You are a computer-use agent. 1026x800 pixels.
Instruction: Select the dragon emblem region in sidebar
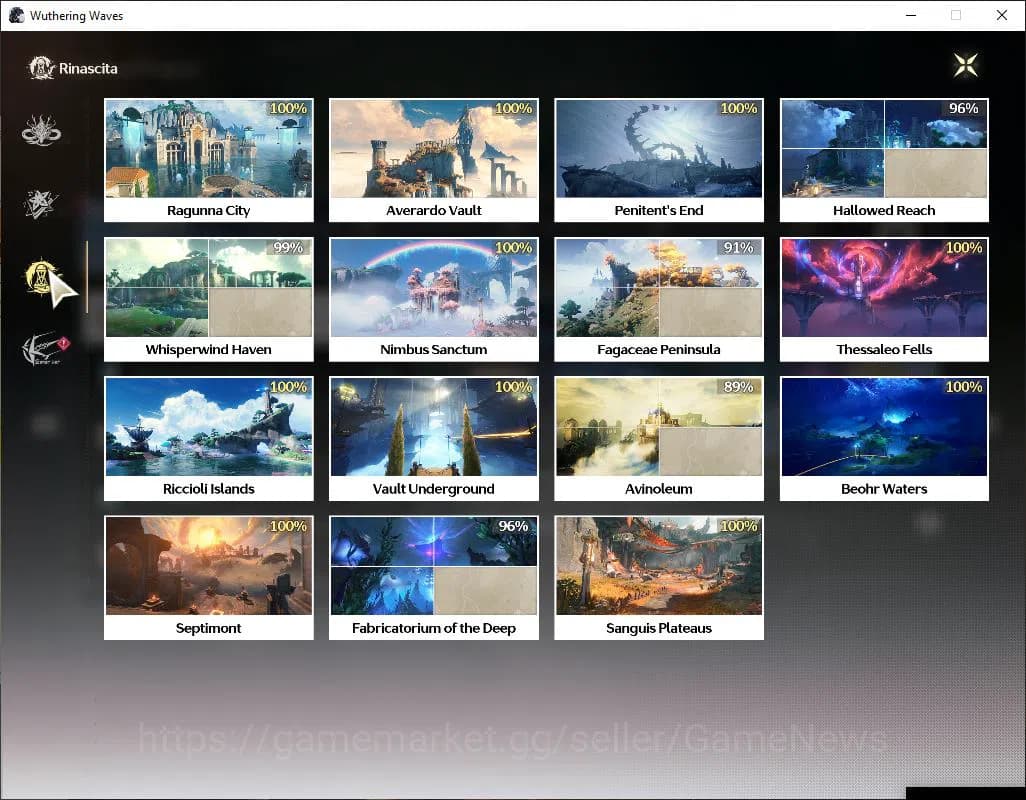42,131
